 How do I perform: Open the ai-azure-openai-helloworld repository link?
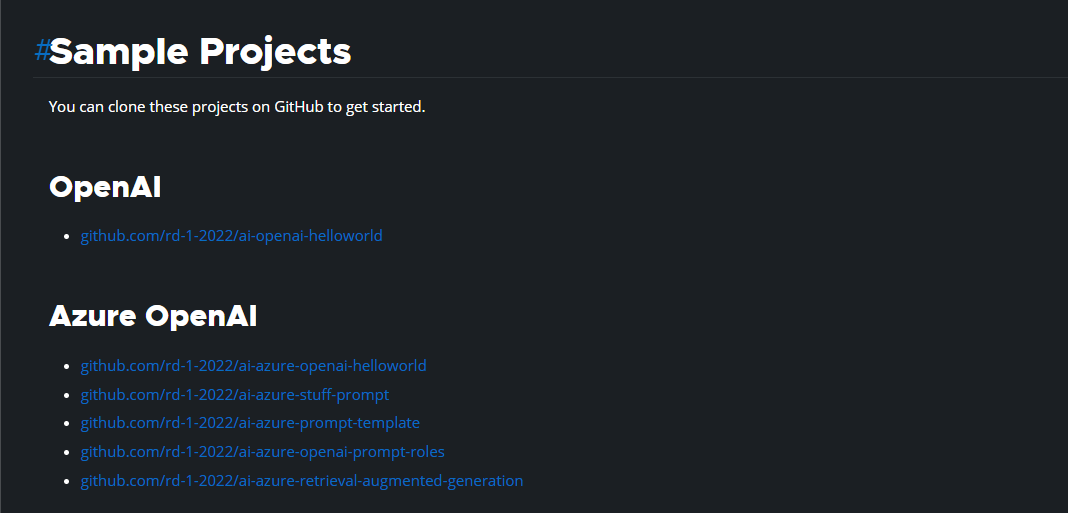point(253,366)
